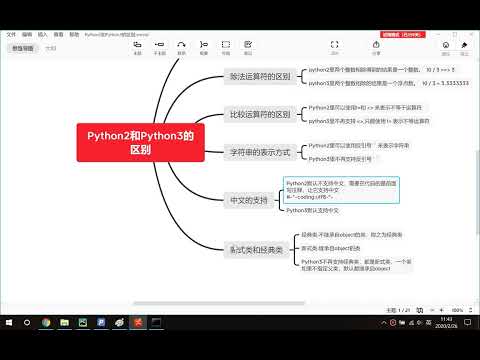This screenshot has height=360, width=480.
Task: Open the terminal window taskbar icon
Action: click(x=156, y=323)
